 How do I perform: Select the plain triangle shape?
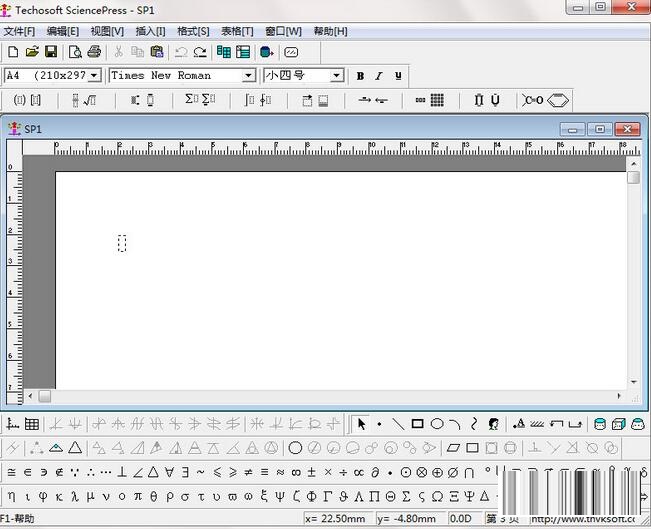point(75,448)
